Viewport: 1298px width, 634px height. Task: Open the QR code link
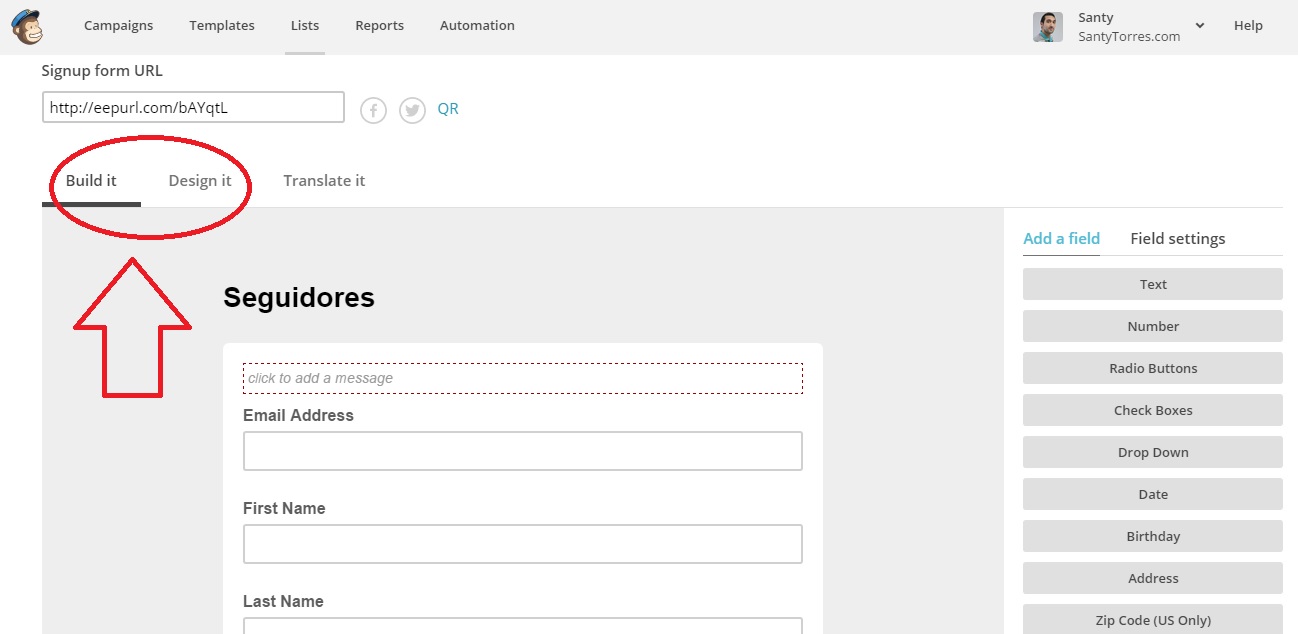448,109
